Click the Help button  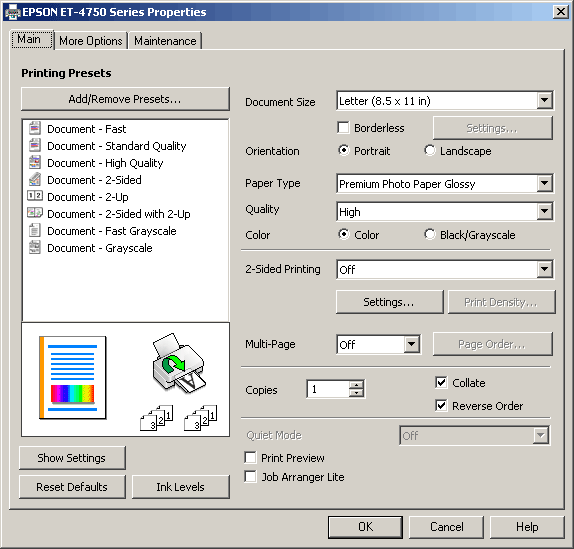point(527,527)
